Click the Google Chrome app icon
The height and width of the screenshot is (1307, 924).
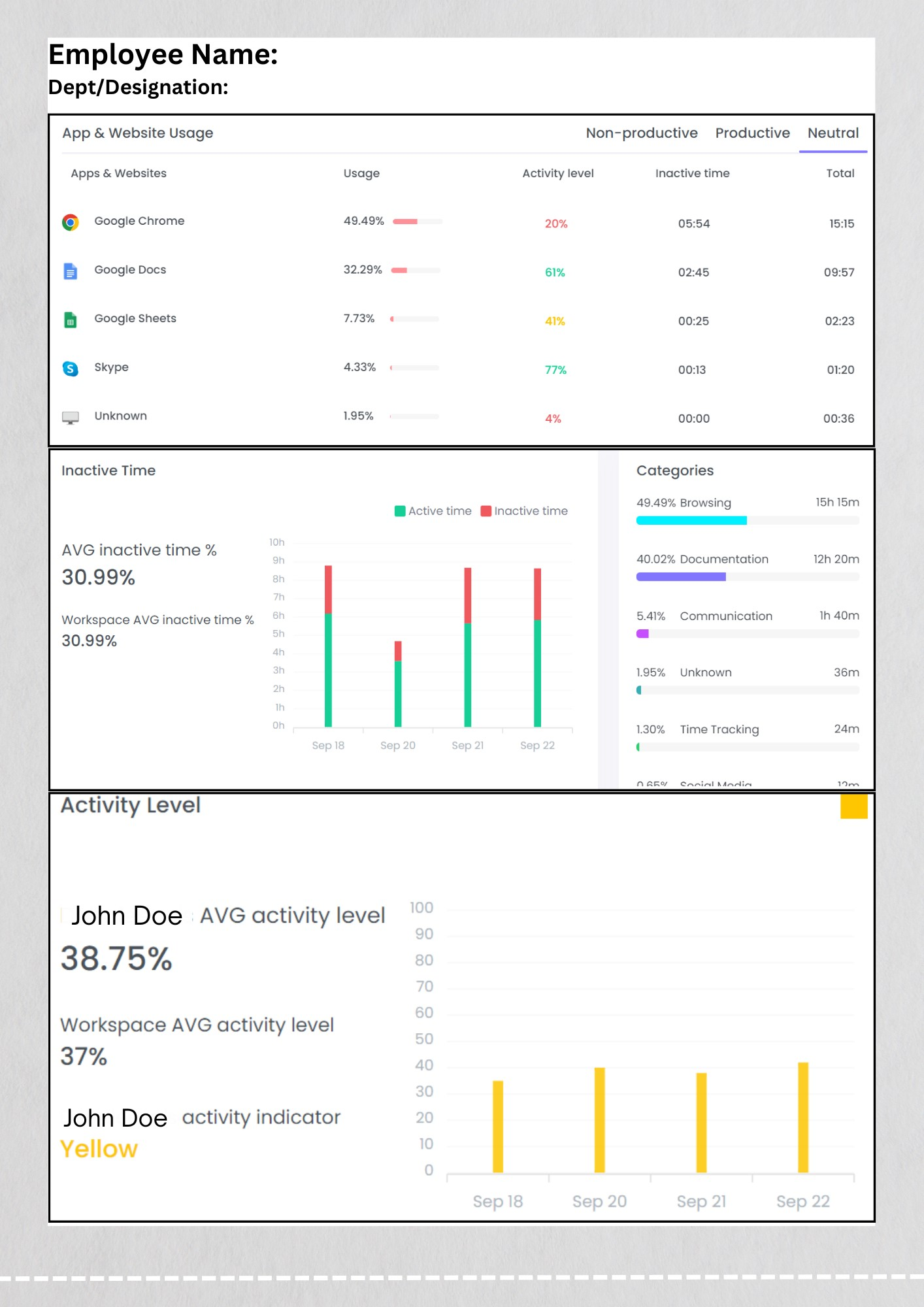tap(71, 222)
